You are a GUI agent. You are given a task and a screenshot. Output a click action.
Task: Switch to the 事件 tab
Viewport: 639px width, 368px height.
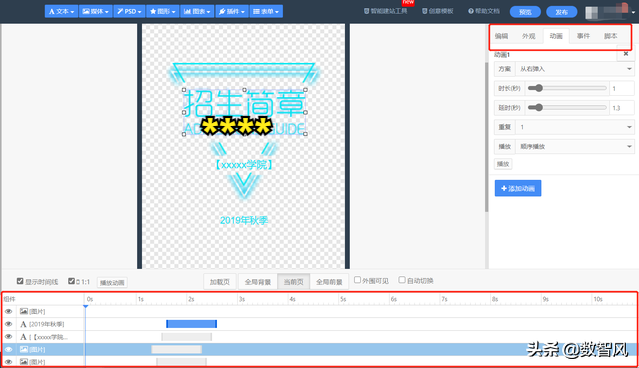[x=583, y=36]
